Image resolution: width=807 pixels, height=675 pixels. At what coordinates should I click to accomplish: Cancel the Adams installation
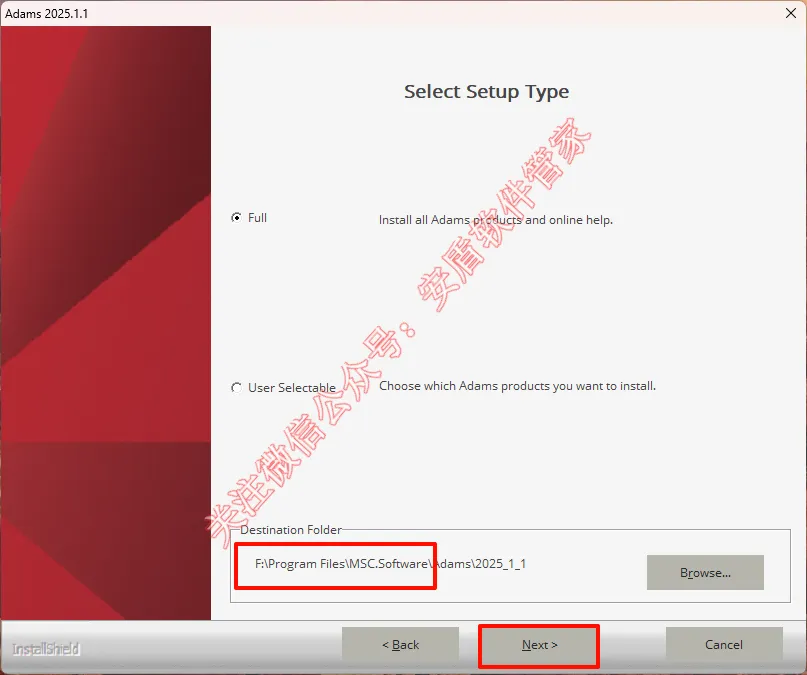click(724, 645)
